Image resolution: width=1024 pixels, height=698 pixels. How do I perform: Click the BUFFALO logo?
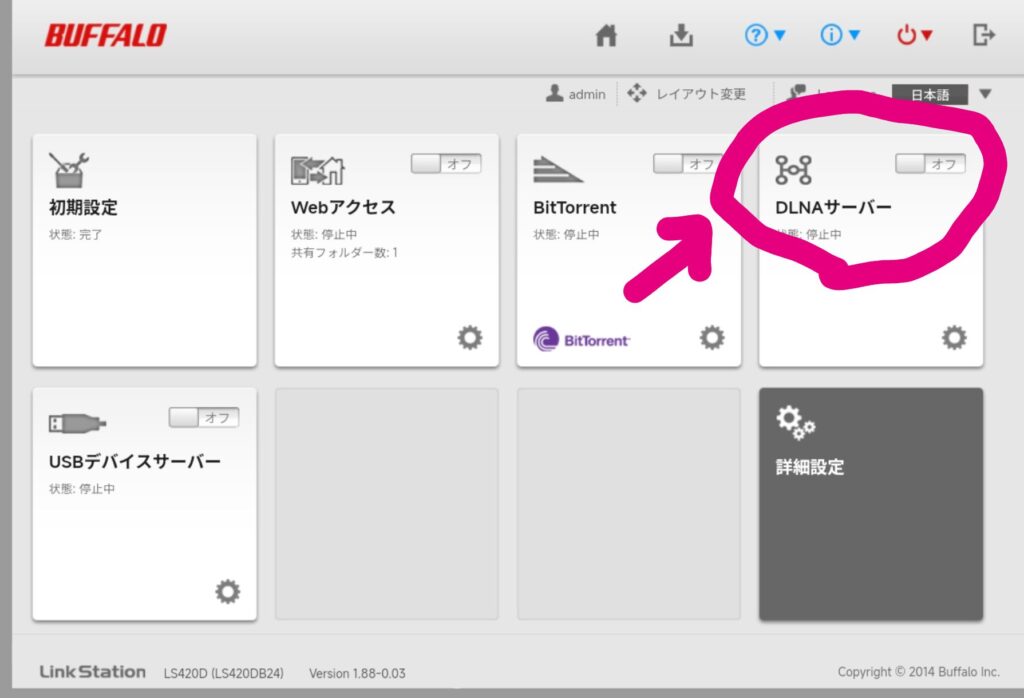click(x=106, y=35)
